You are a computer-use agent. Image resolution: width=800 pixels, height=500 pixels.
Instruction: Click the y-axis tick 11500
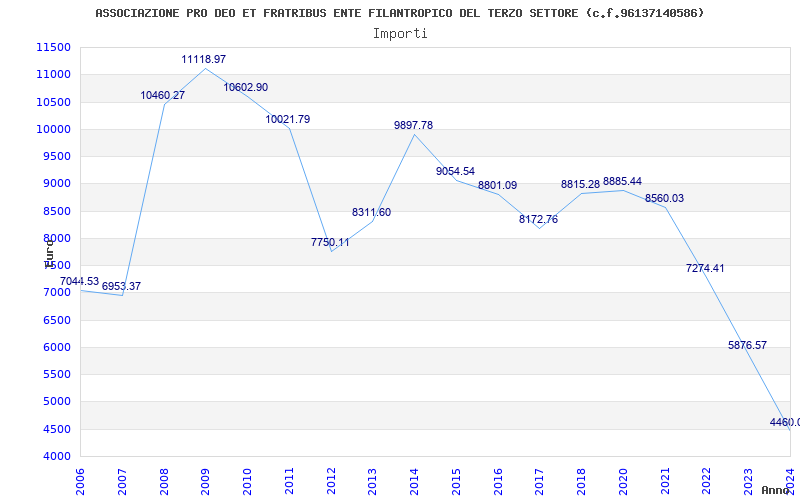[x=53, y=47]
